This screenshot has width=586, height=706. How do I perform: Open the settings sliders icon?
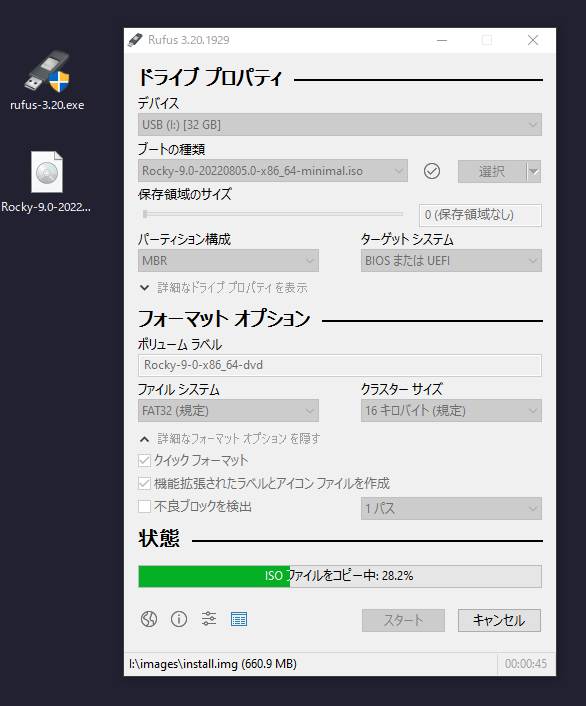coord(209,619)
